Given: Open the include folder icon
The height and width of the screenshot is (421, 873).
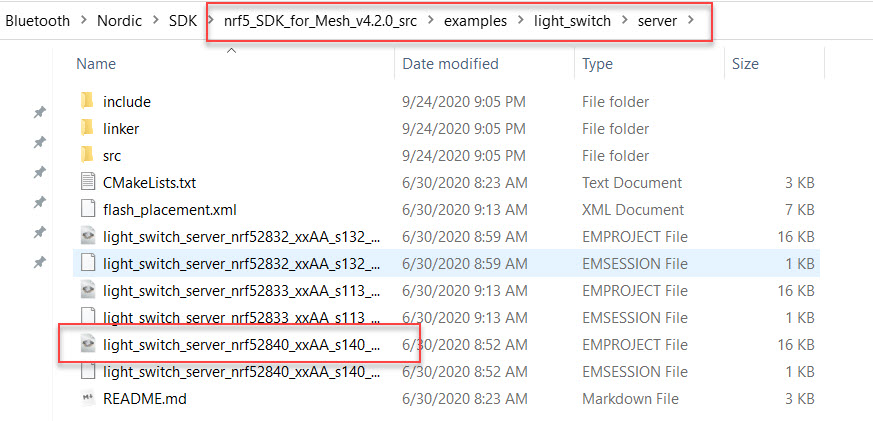Looking at the screenshot, I should pyautogui.click(x=87, y=101).
